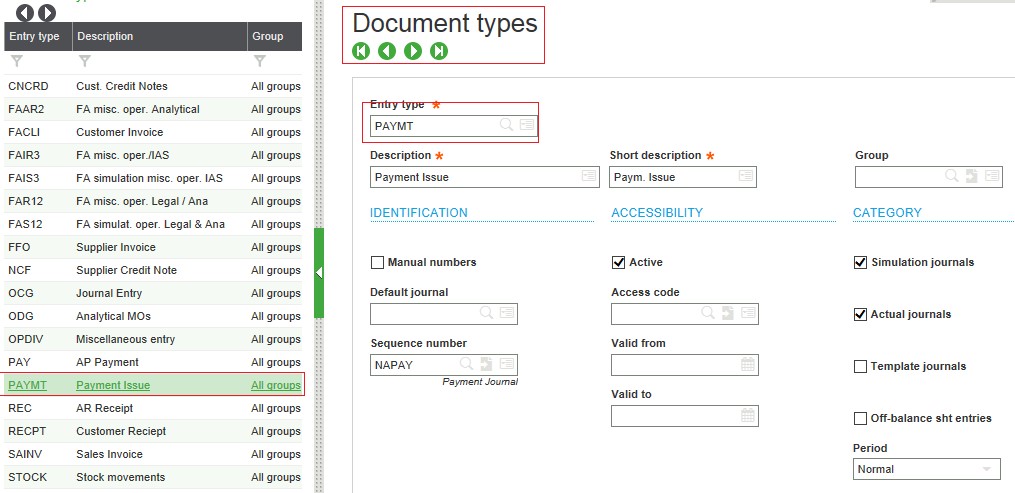Uncheck the Active checkbox
Viewport: 1015px width, 493px height.
coord(619,263)
